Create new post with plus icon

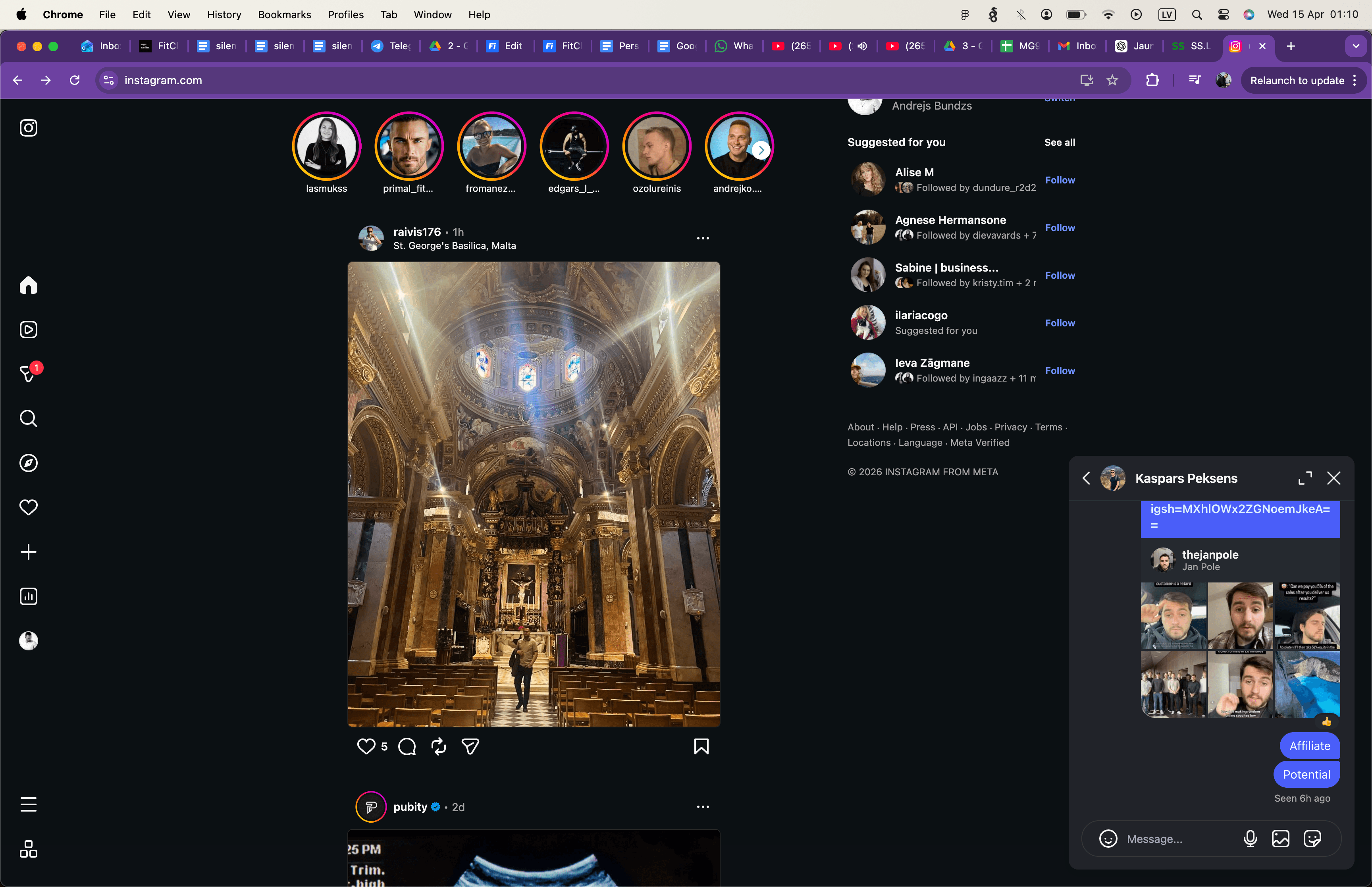[28, 552]
